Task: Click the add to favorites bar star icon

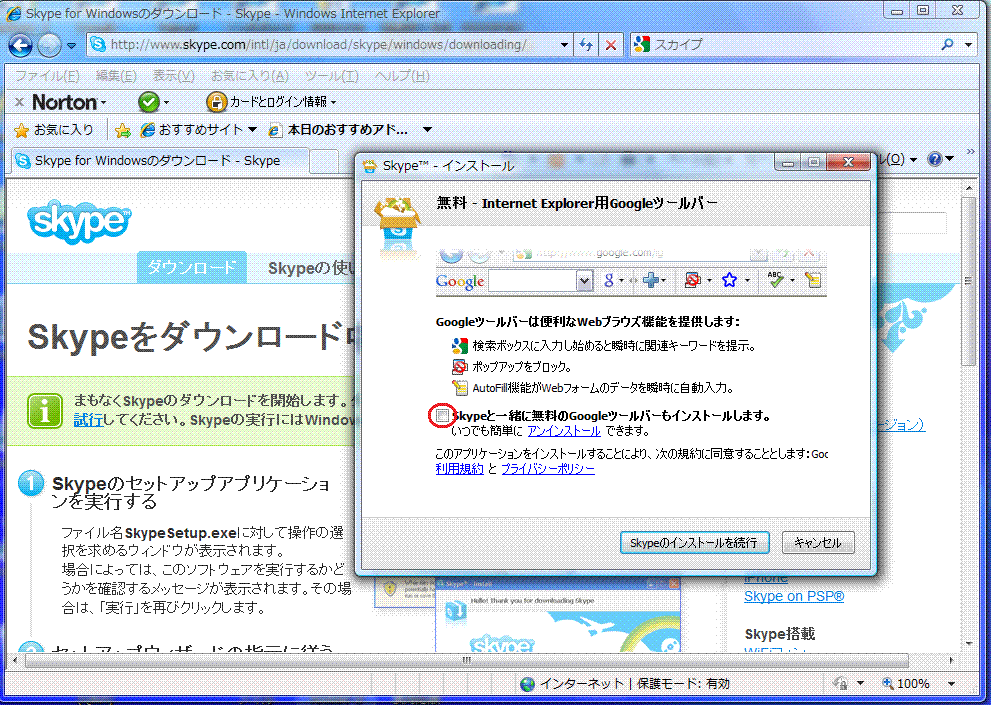Action: [x=123, y=130]
